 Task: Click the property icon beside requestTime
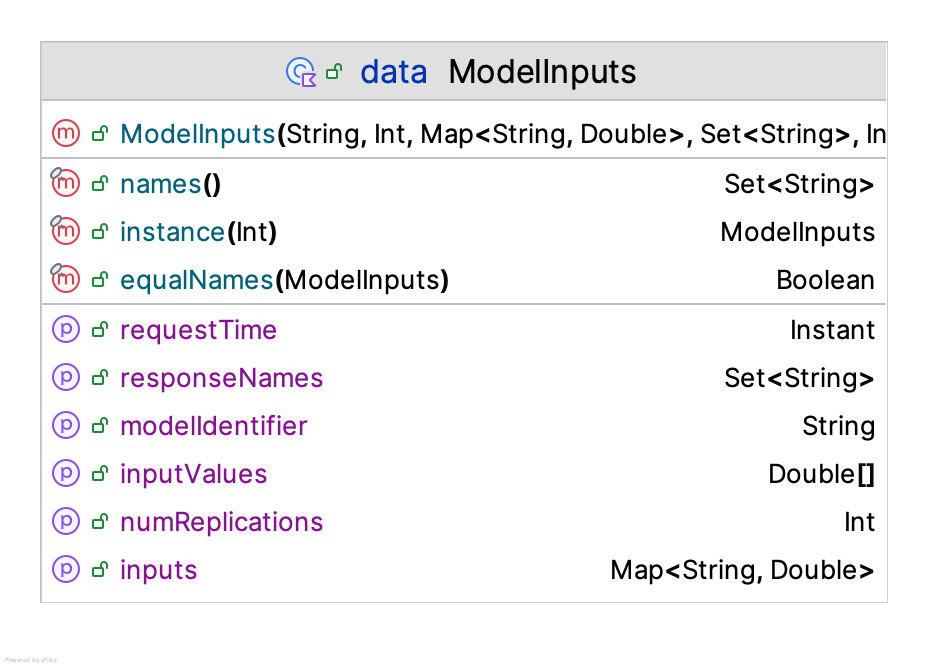(x=66, y=329)
